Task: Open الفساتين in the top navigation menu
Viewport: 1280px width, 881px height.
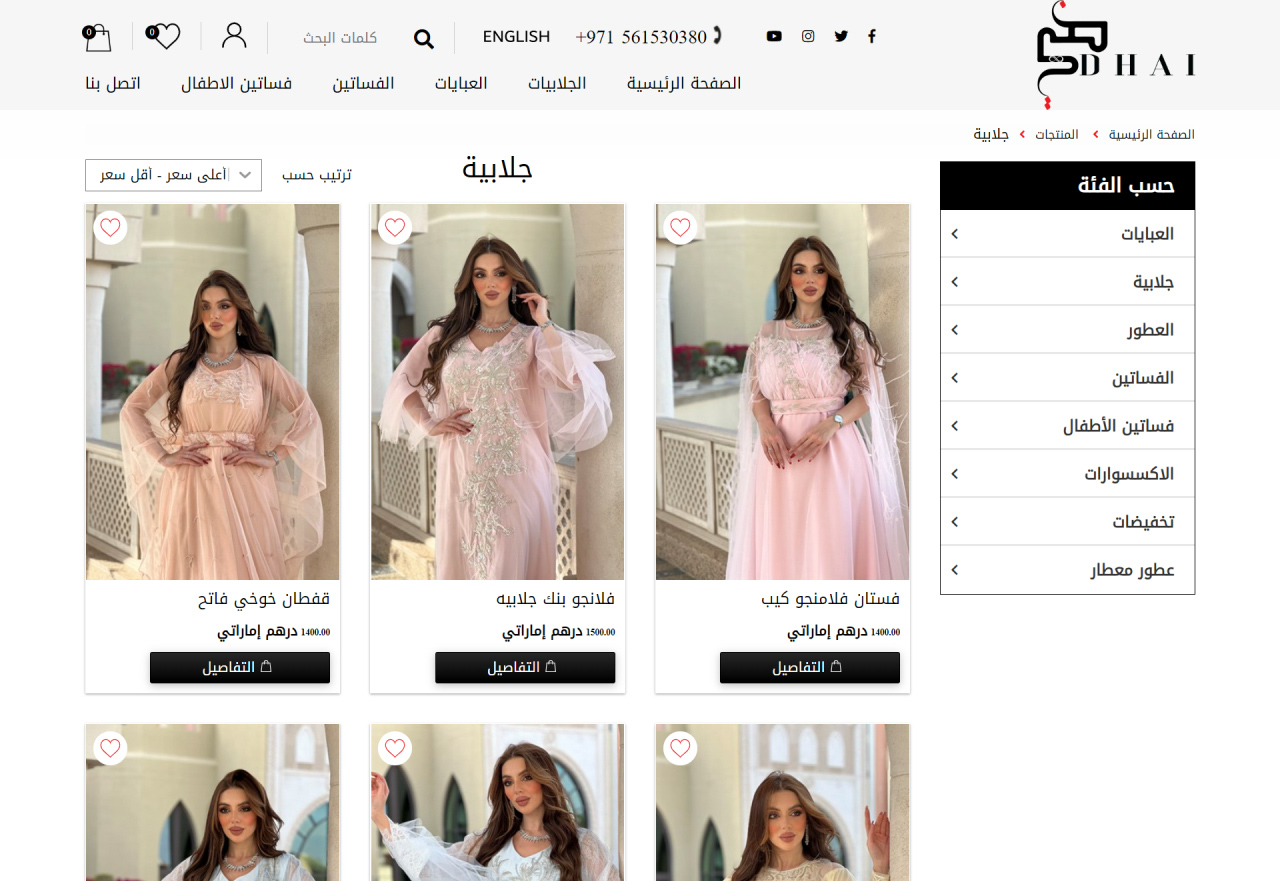Action: tap(363, 83)
